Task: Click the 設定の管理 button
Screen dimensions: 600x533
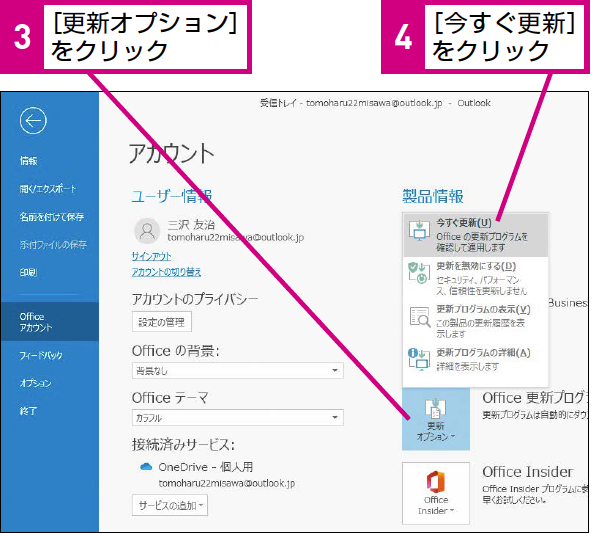Action: click(x=162, y=322)
